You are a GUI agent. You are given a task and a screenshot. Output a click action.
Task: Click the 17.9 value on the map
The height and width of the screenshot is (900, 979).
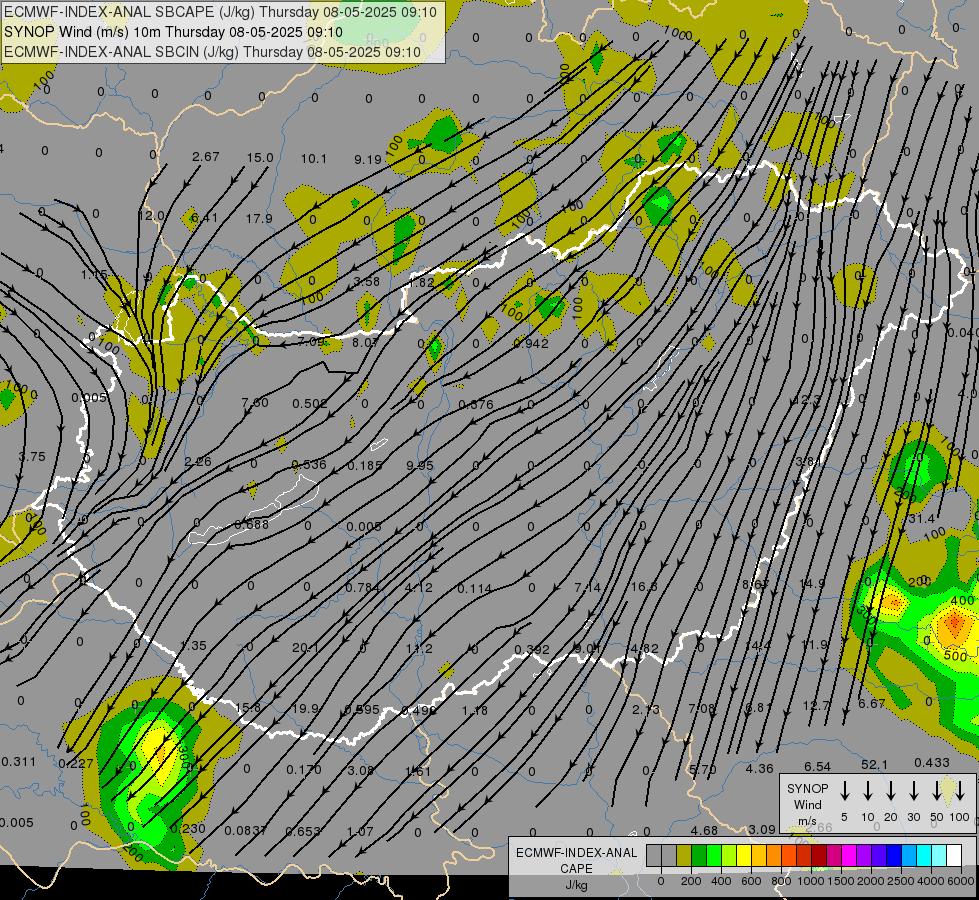point(259,219)
